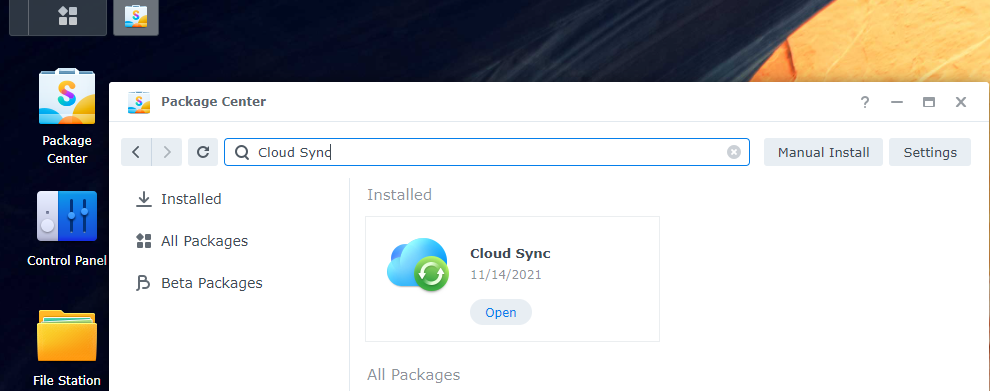Click the Cloud Sync package icon

coord(418,265)
